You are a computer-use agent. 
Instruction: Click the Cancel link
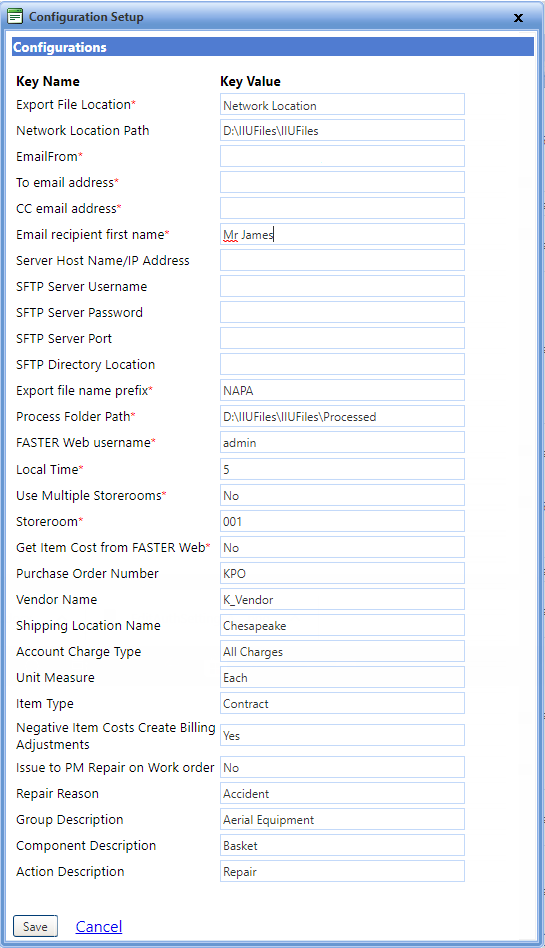point(99,926)
